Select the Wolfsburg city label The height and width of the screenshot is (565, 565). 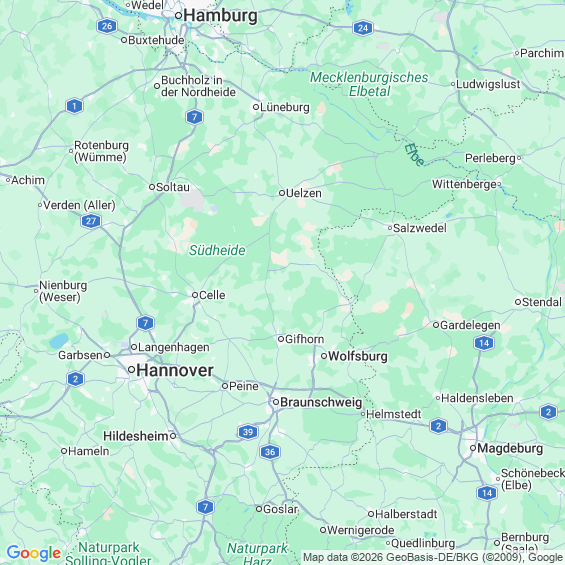357,356
